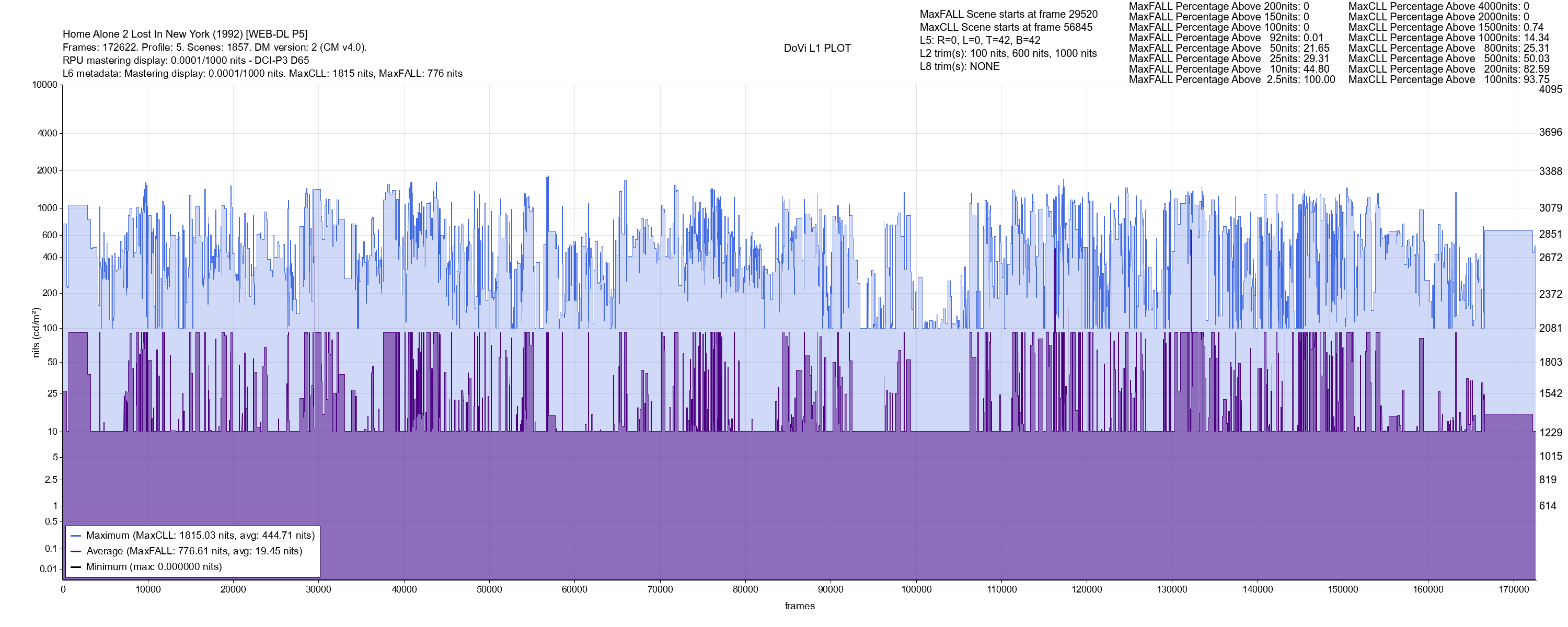Click the 170000 tick on frames axis
The width and height of the screenshot is (1568, 627).
point(1513,589)
